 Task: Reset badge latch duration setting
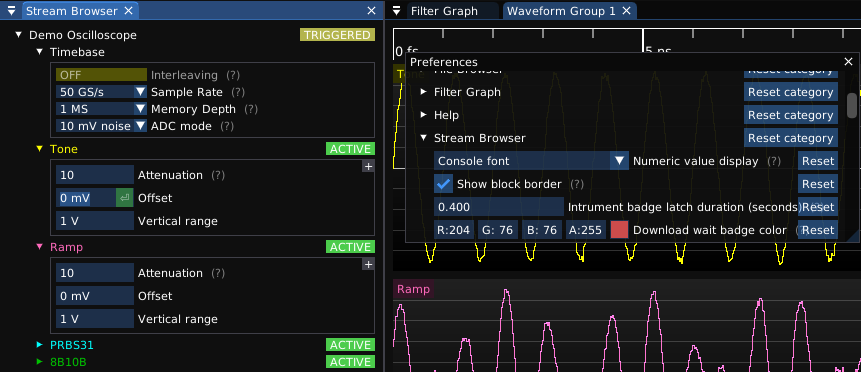pos(818,207)
